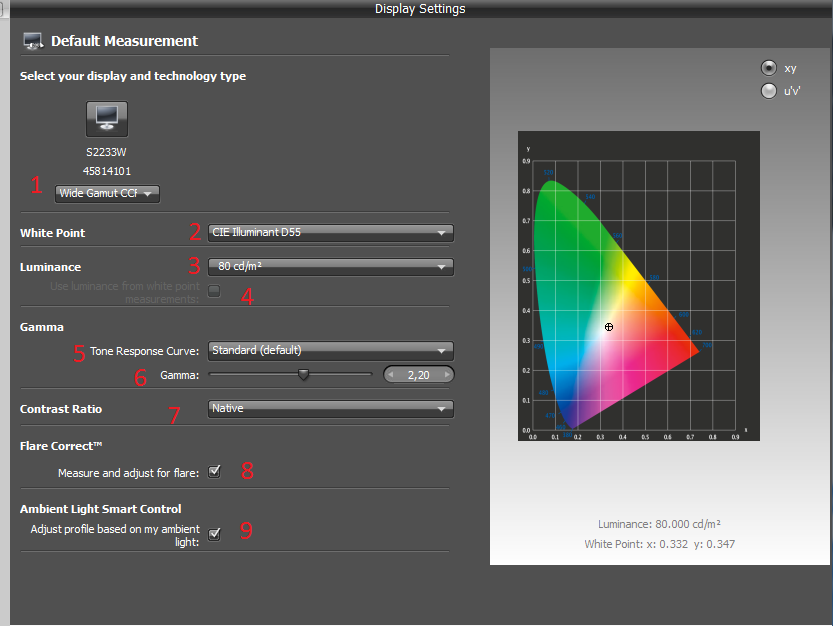Expand the Luminance 80 cd/m² dropdown
Screen dimensions: 833x626
[330, 267]
